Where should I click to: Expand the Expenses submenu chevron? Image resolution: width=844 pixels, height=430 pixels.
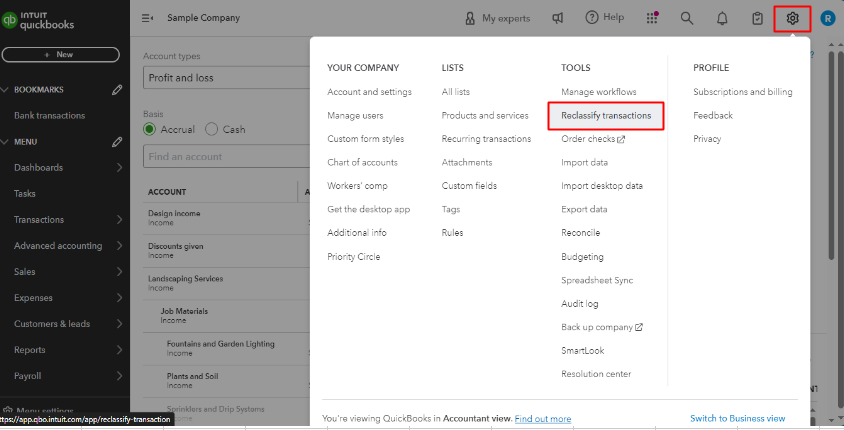pyautogui.click(x=119, y=298)
